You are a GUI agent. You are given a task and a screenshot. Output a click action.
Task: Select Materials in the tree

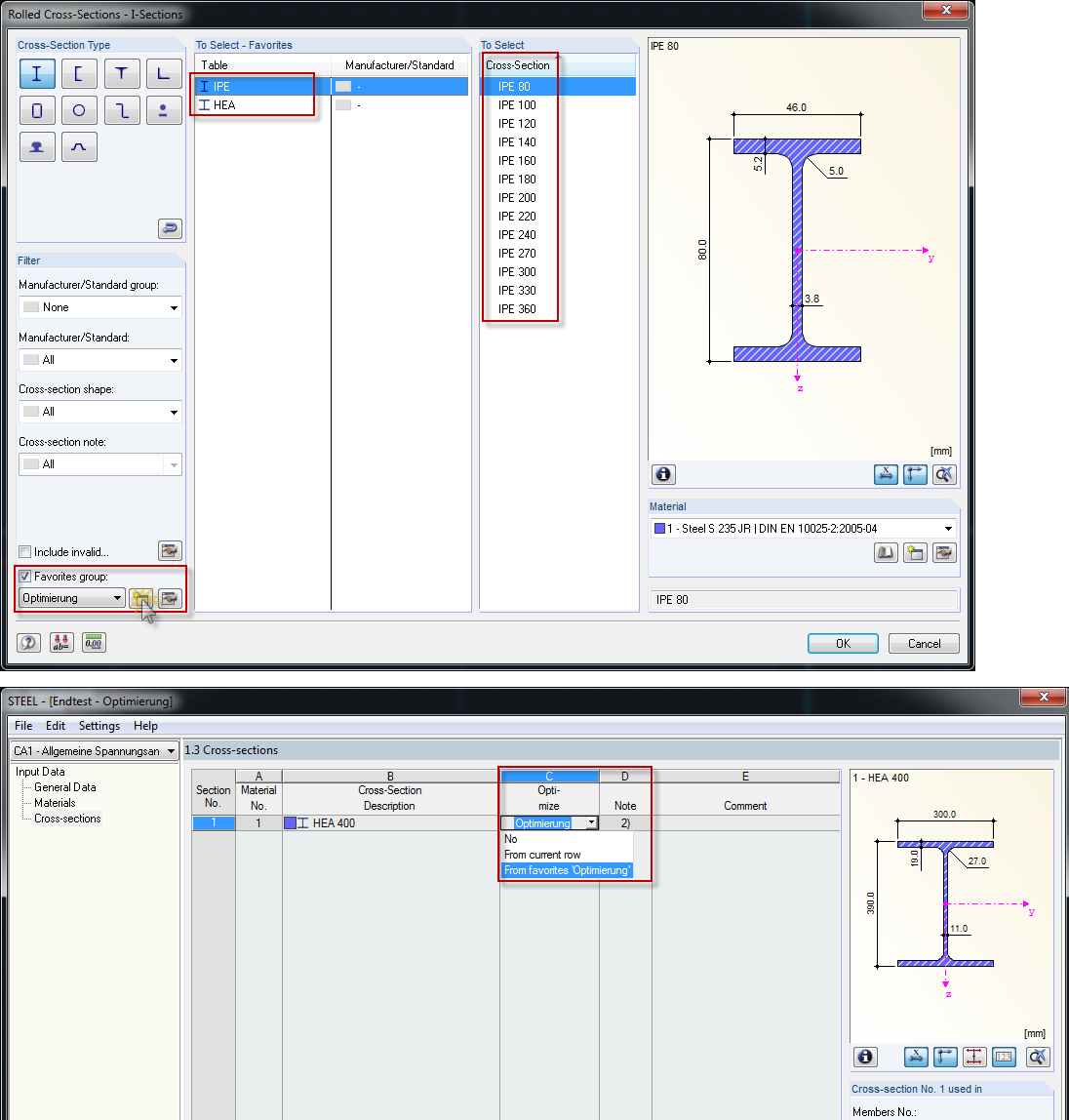tap(55, 803)
